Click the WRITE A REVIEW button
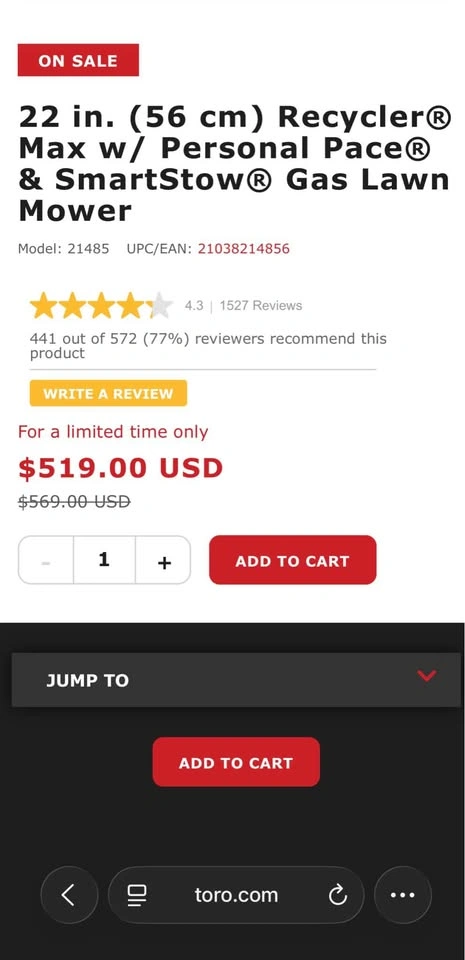Viewport: 465px width, 960px height. (108, 393)
